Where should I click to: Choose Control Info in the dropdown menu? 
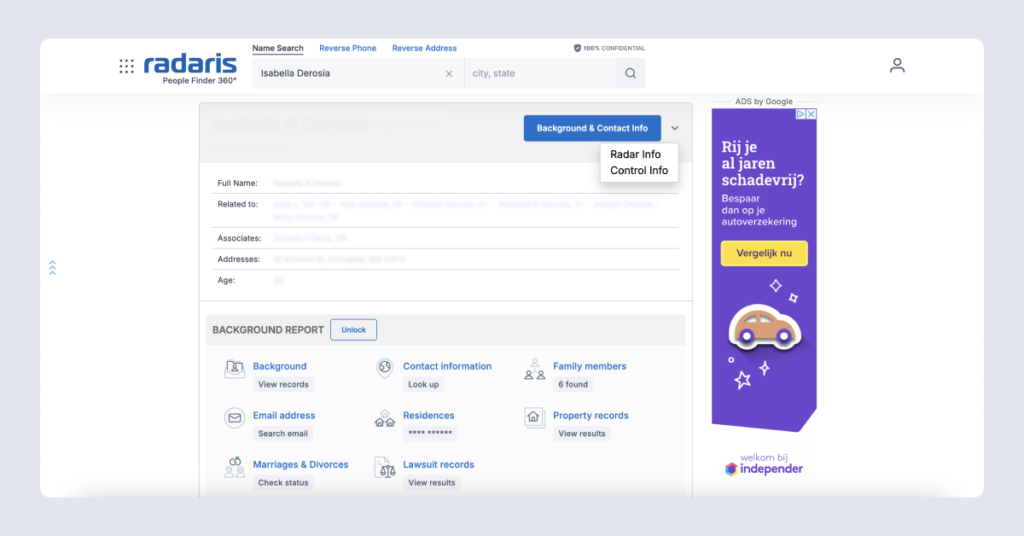coord(639,170)
